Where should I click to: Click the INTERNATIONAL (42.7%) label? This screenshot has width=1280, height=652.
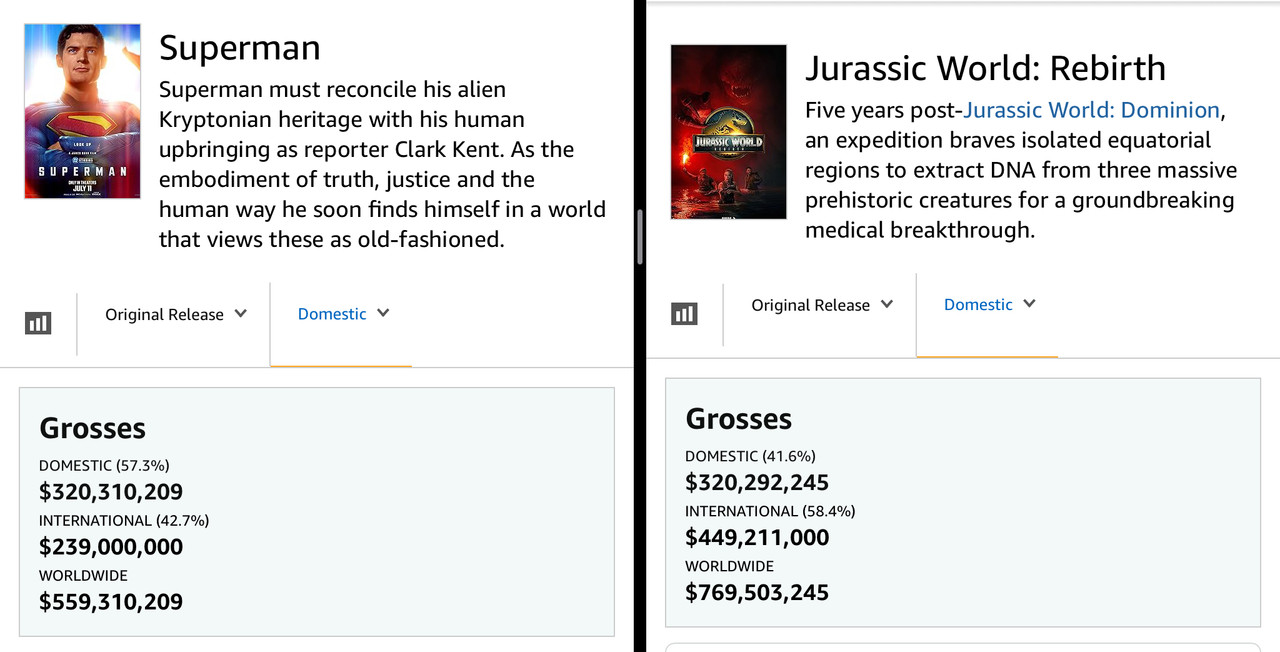tap(124, 521)
